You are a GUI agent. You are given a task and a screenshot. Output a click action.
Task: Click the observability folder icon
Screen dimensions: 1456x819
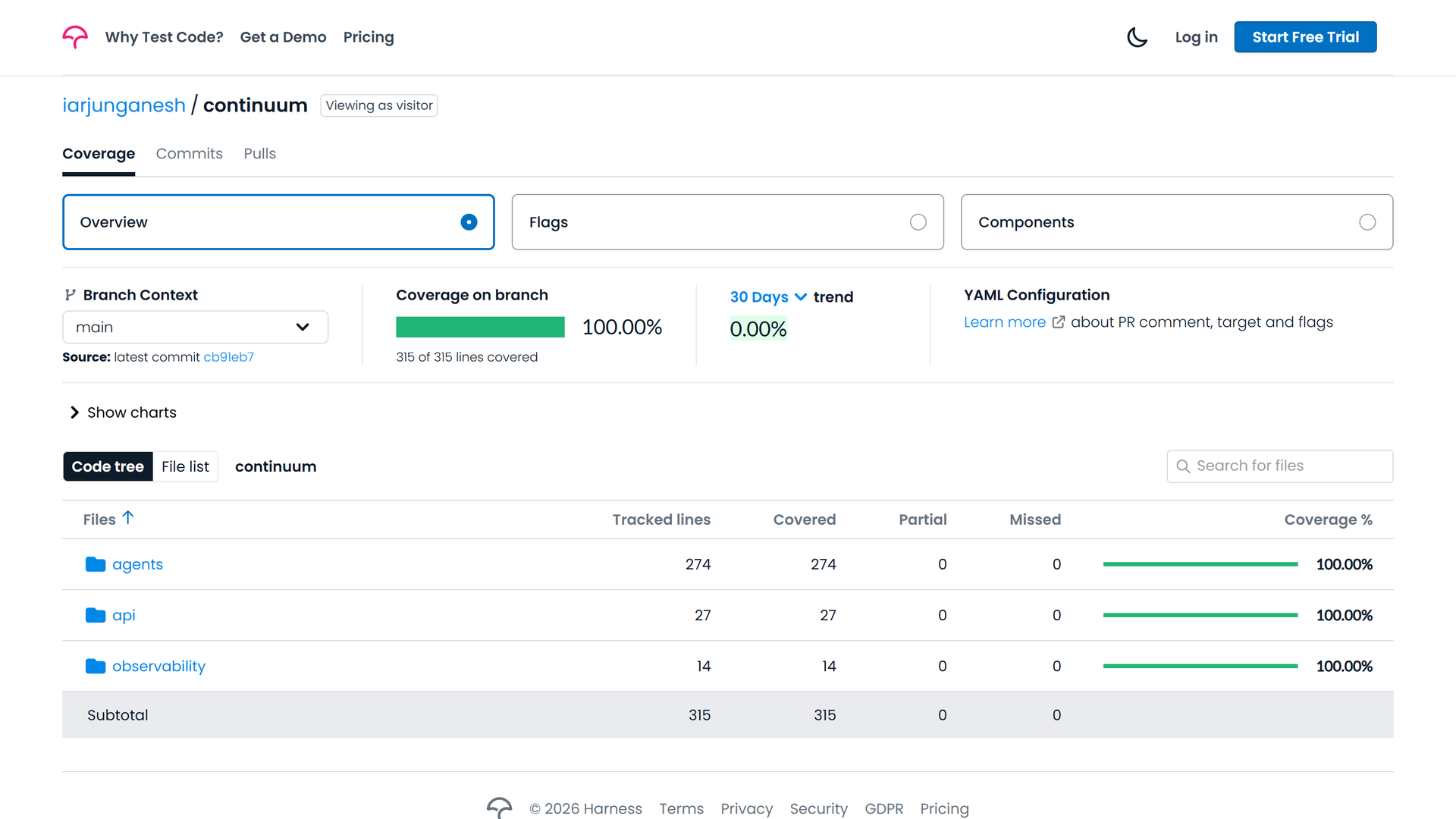[96, 666]
